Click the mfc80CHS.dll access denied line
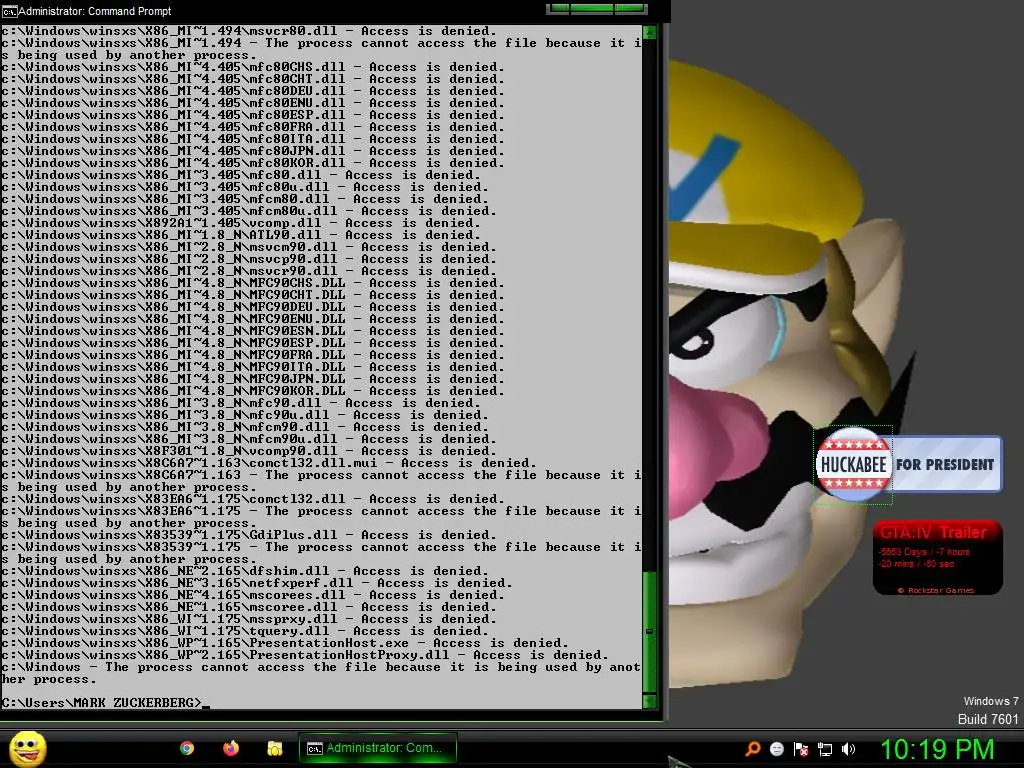Screen dimensions: 1024x768 click(253, 67)
